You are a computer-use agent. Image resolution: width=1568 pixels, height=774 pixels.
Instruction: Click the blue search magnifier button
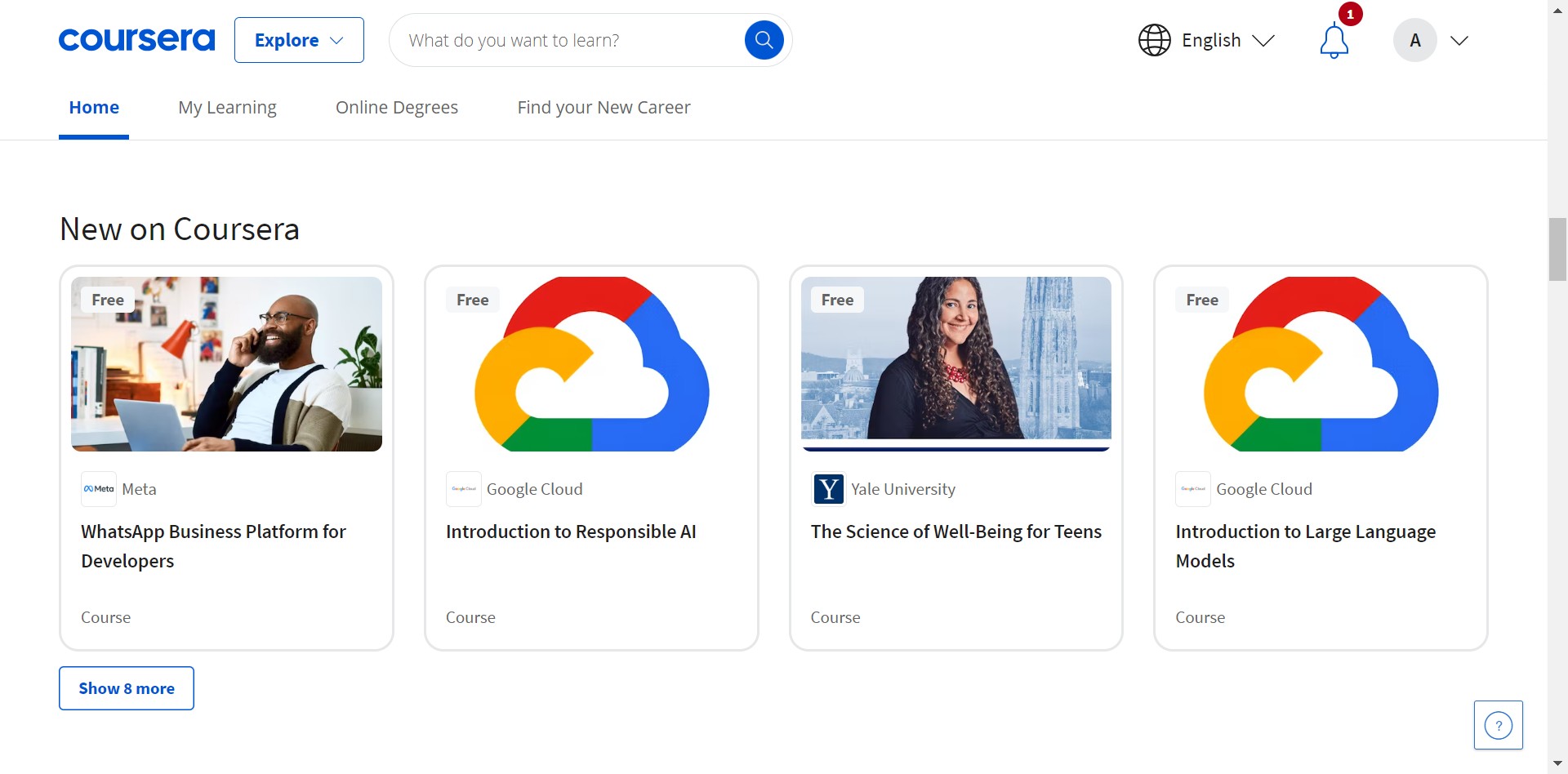point(764,40)
